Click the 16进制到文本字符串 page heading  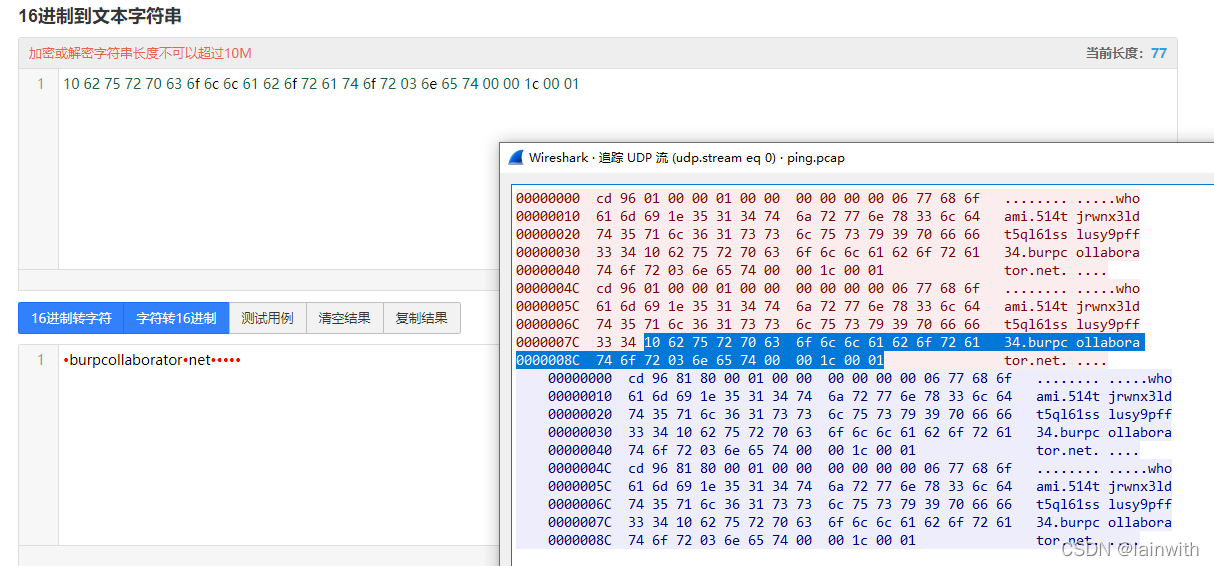pos(100,16)
